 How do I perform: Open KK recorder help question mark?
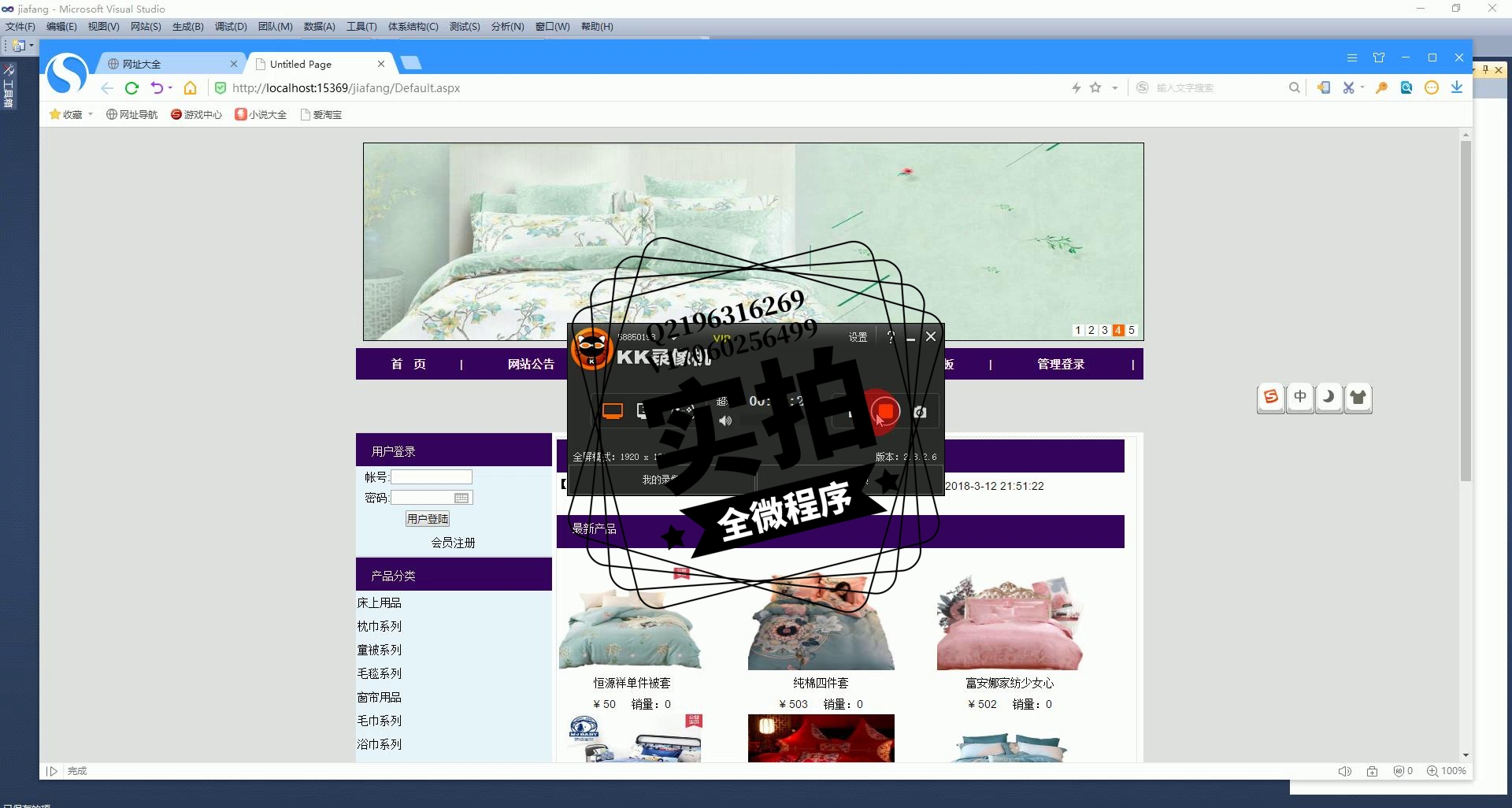[891, 337]
